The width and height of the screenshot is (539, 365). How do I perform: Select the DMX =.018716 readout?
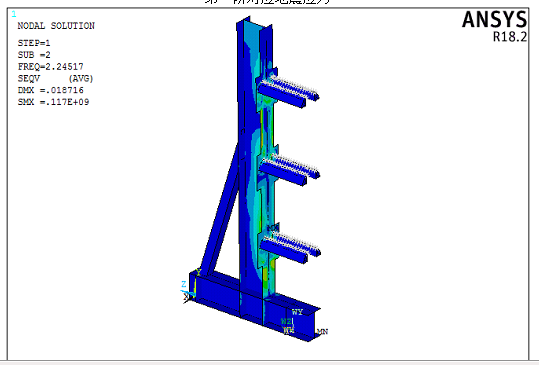pos(51,90)
